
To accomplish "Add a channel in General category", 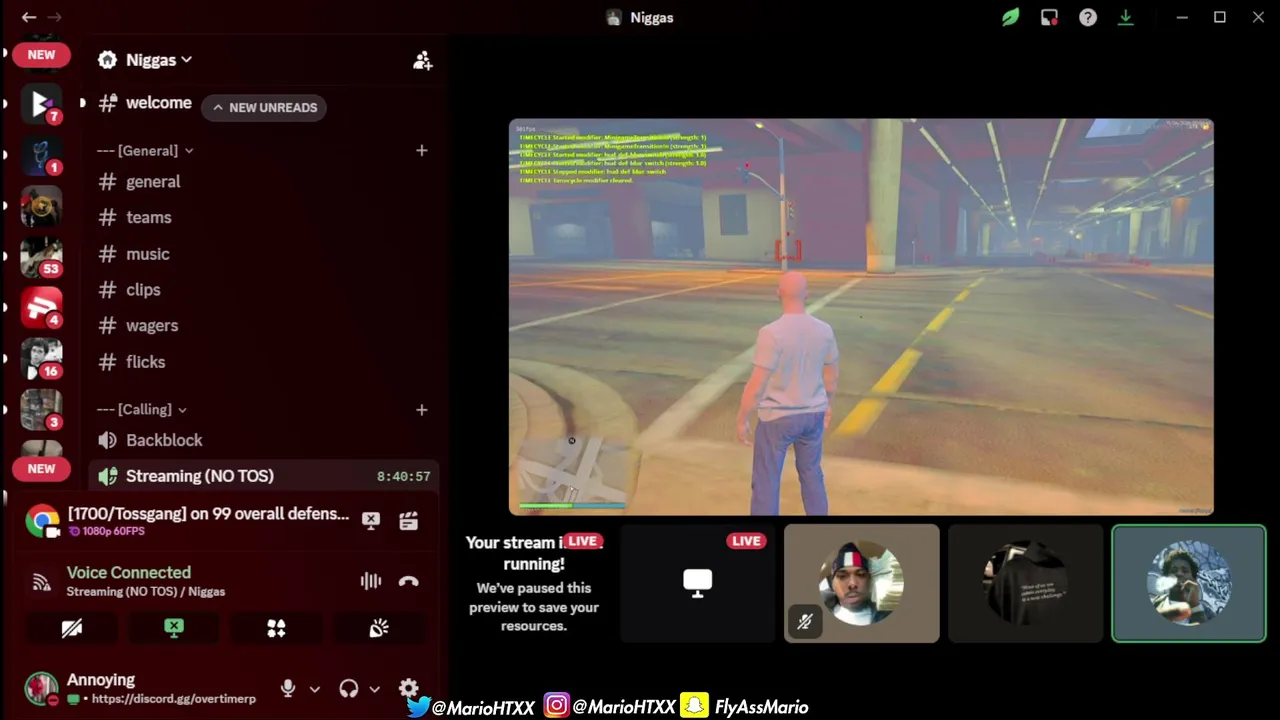I will (421, 150).
